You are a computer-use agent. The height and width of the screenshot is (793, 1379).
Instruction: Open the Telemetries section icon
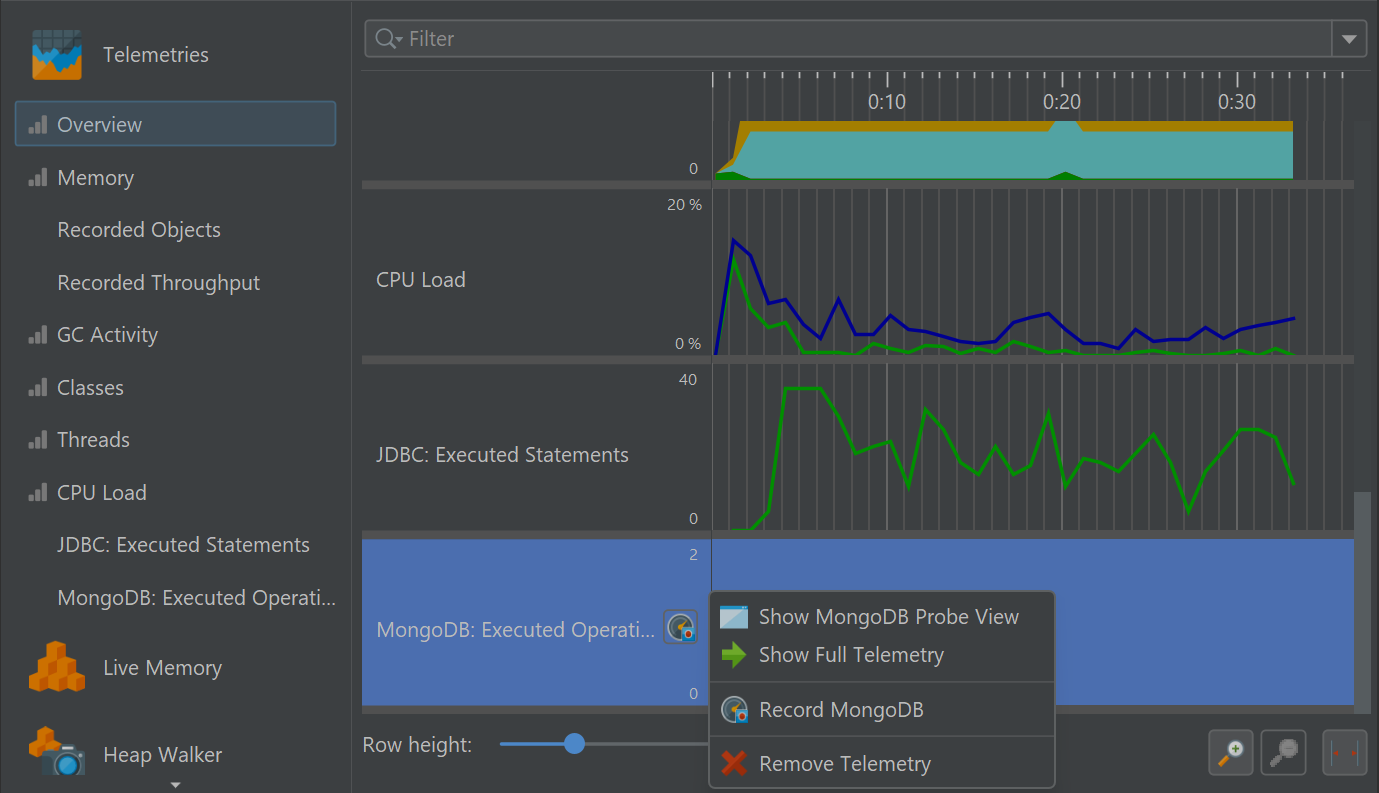pyautogui.click(x=56, y=55)
